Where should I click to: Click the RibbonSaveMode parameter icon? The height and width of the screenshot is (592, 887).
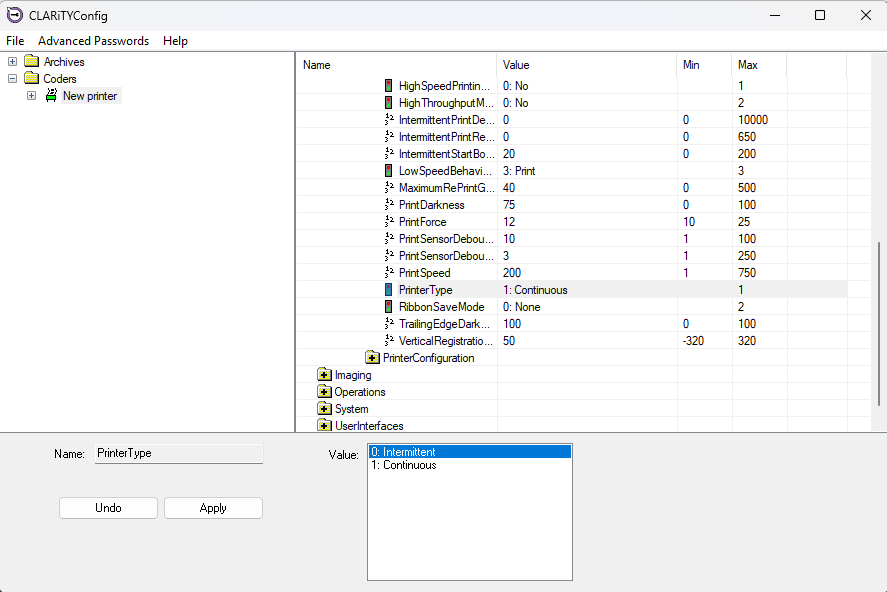pyautogui.click(x=389, y=307)
